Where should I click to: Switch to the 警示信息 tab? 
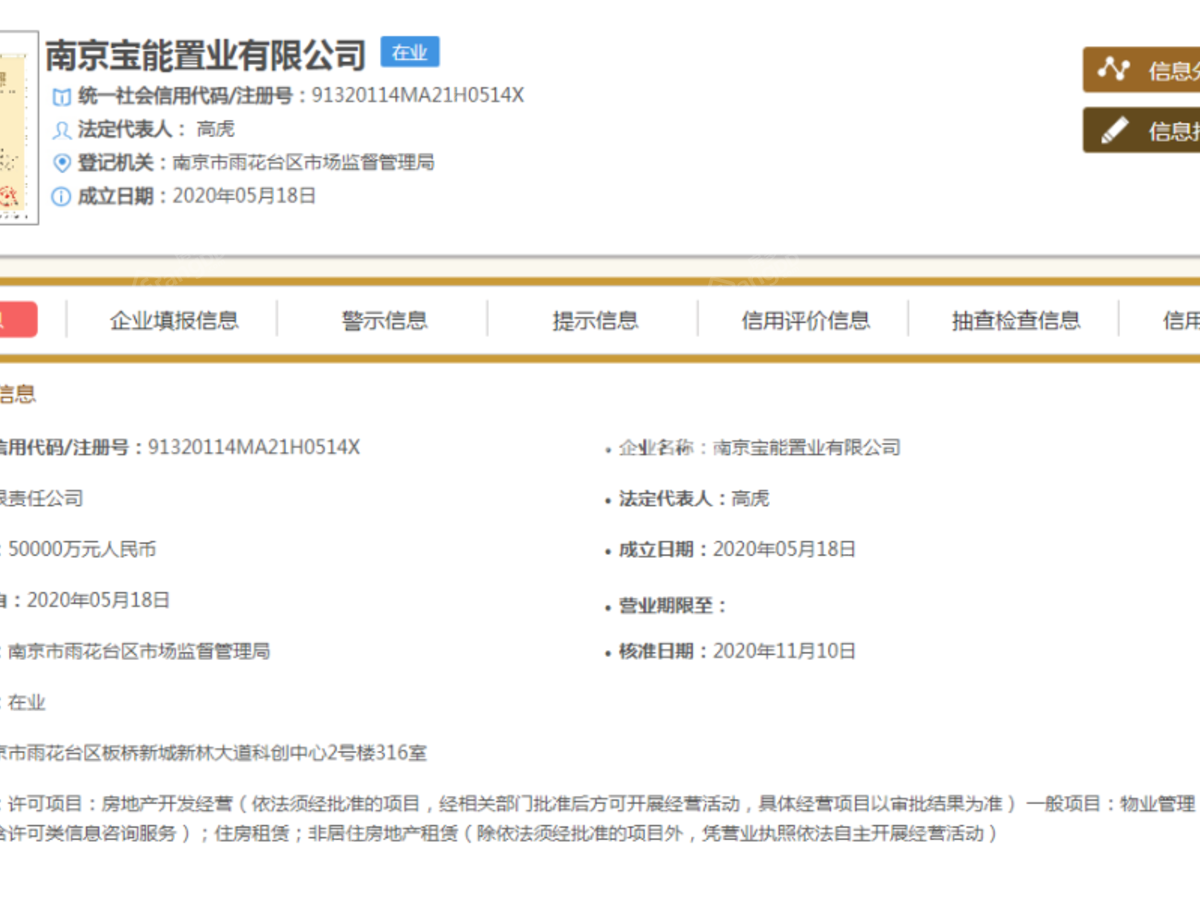(385, 320)
